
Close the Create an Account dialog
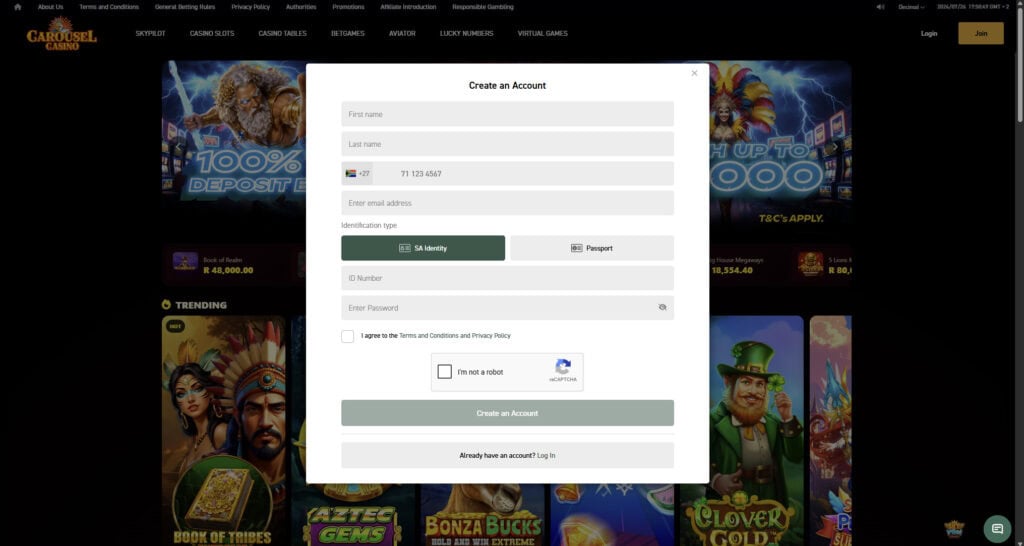(694, 73)
